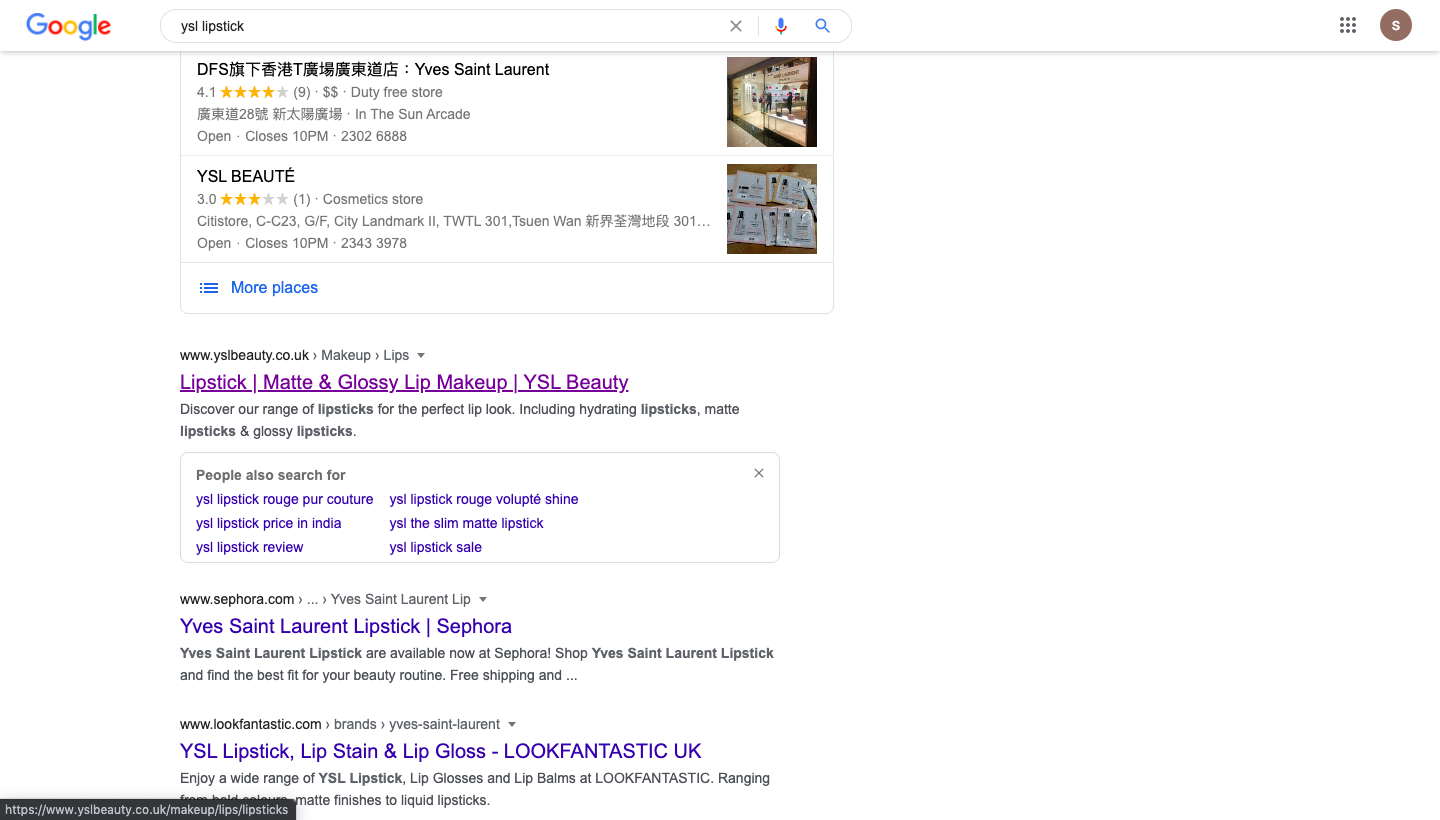
Task: Click the www.yslbeauty.co.uk breadcrumb URL
Action: click(x=244, y=355)
